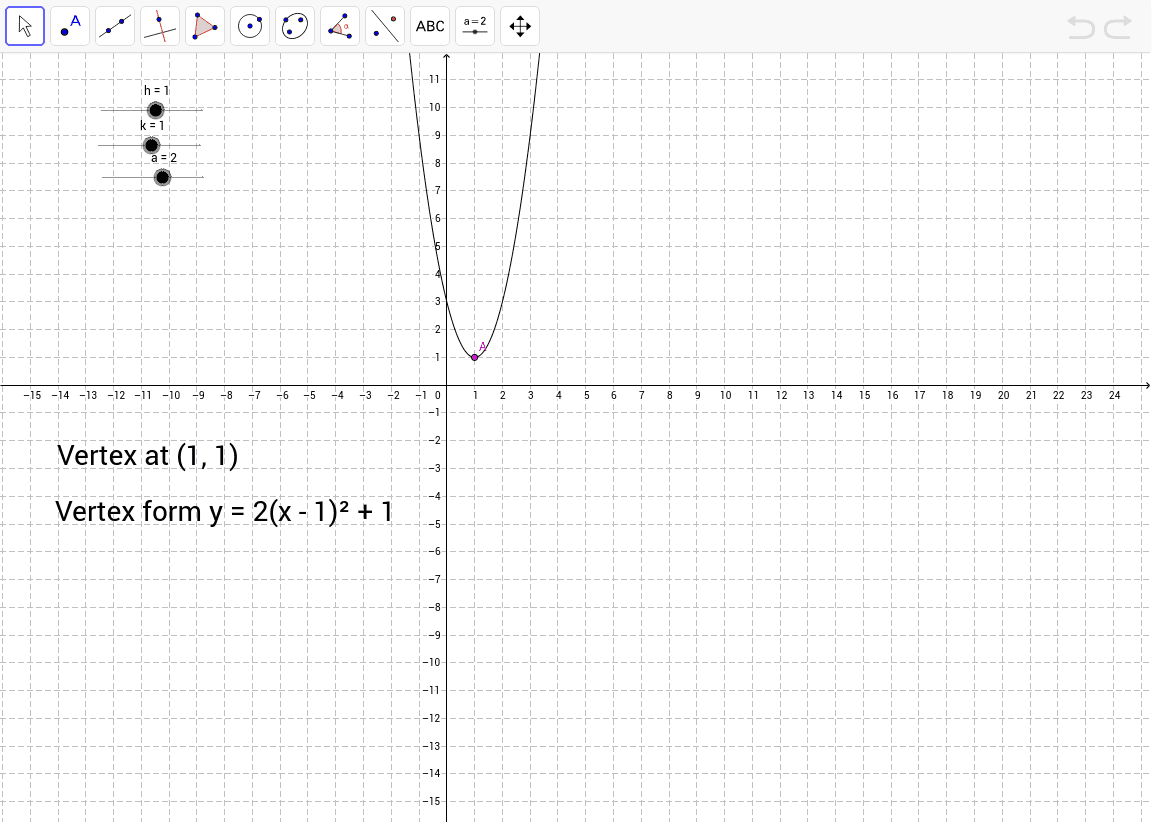This screenshot has width=1152, height=824.
Task: Select the Angle tool
Action: coord(340,26)
